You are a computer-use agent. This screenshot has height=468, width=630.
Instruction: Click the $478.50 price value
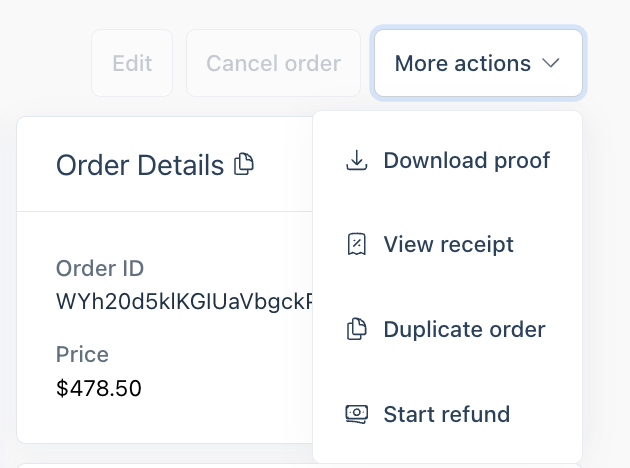[99, 386]
